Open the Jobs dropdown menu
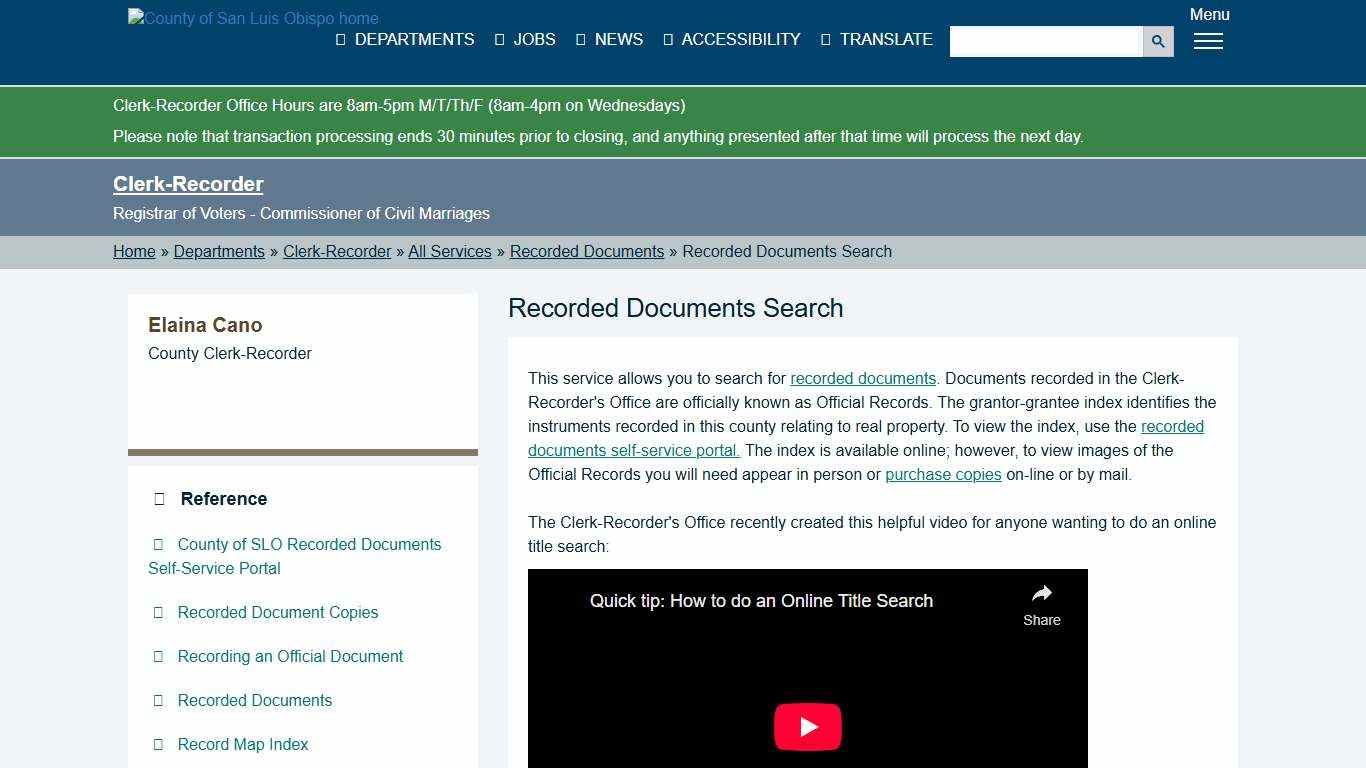Screen dimensions: 1366x768 pyautogui.click(x=533, y=40)
